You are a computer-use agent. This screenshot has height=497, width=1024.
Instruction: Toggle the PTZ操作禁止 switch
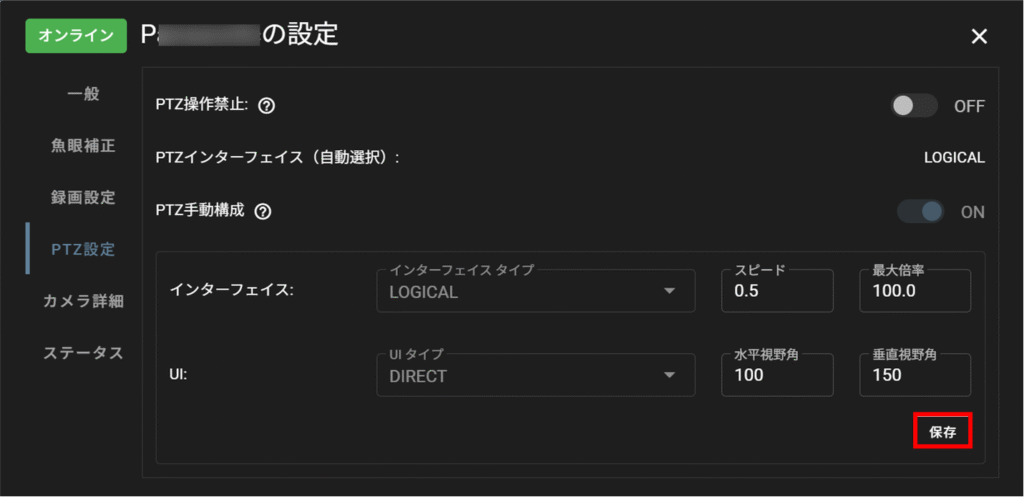[x=914, y=106]
